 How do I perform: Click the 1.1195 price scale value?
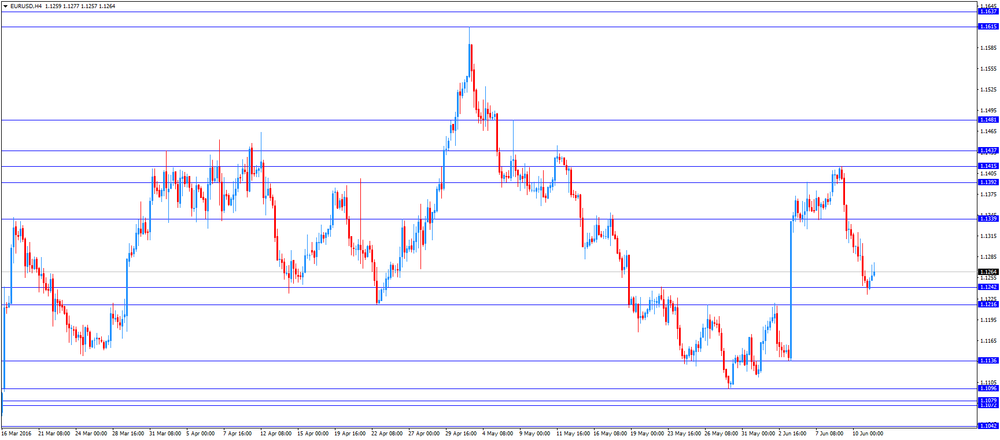989,320
